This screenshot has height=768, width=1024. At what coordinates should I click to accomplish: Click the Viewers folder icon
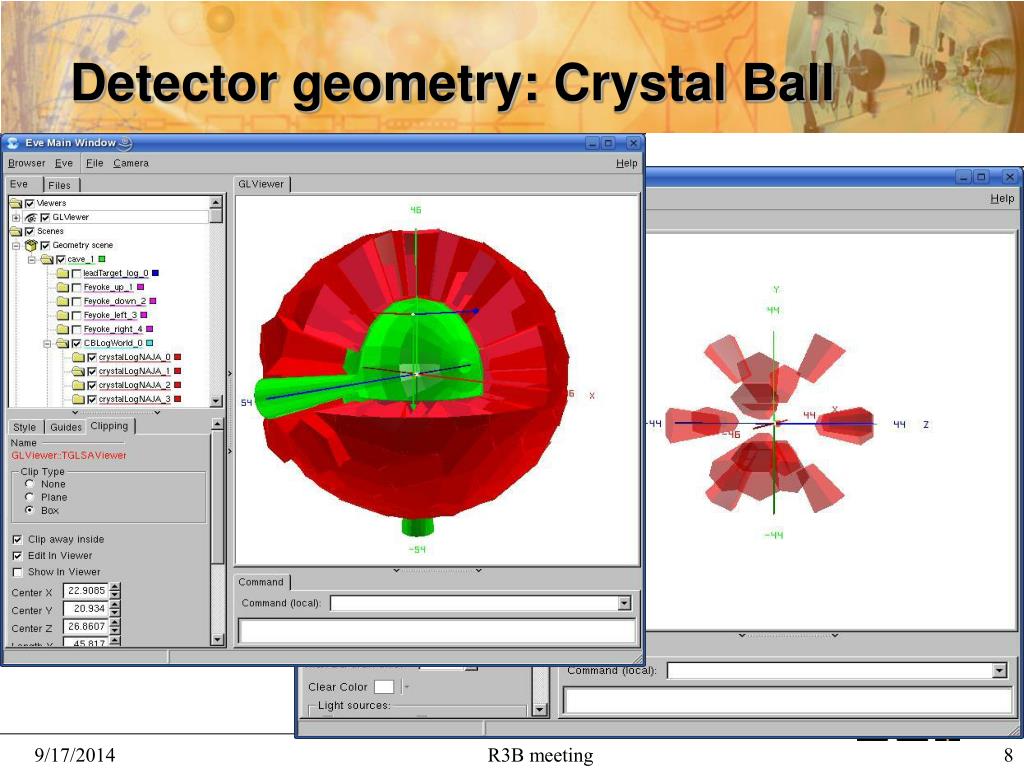pos(15,203)
